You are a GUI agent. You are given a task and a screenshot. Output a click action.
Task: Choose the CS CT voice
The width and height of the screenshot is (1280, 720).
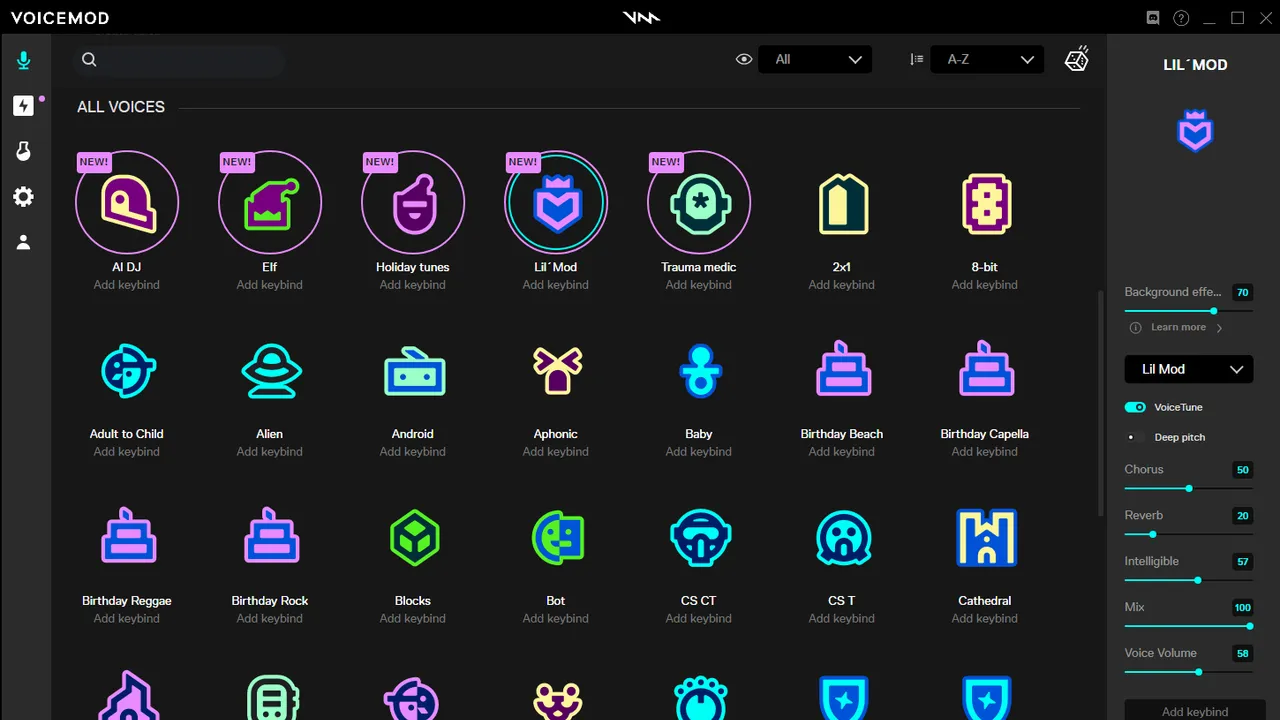tap(699, 538)
